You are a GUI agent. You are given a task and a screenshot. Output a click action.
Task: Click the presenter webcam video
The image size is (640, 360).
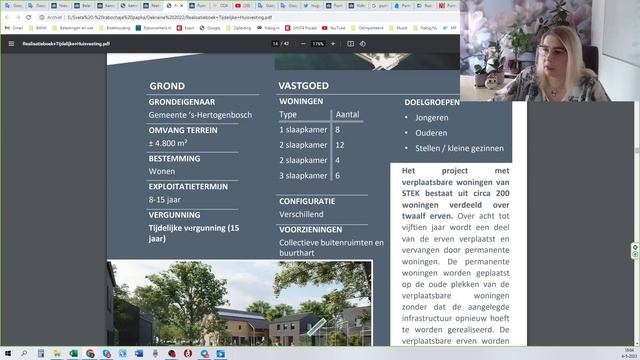550,51
